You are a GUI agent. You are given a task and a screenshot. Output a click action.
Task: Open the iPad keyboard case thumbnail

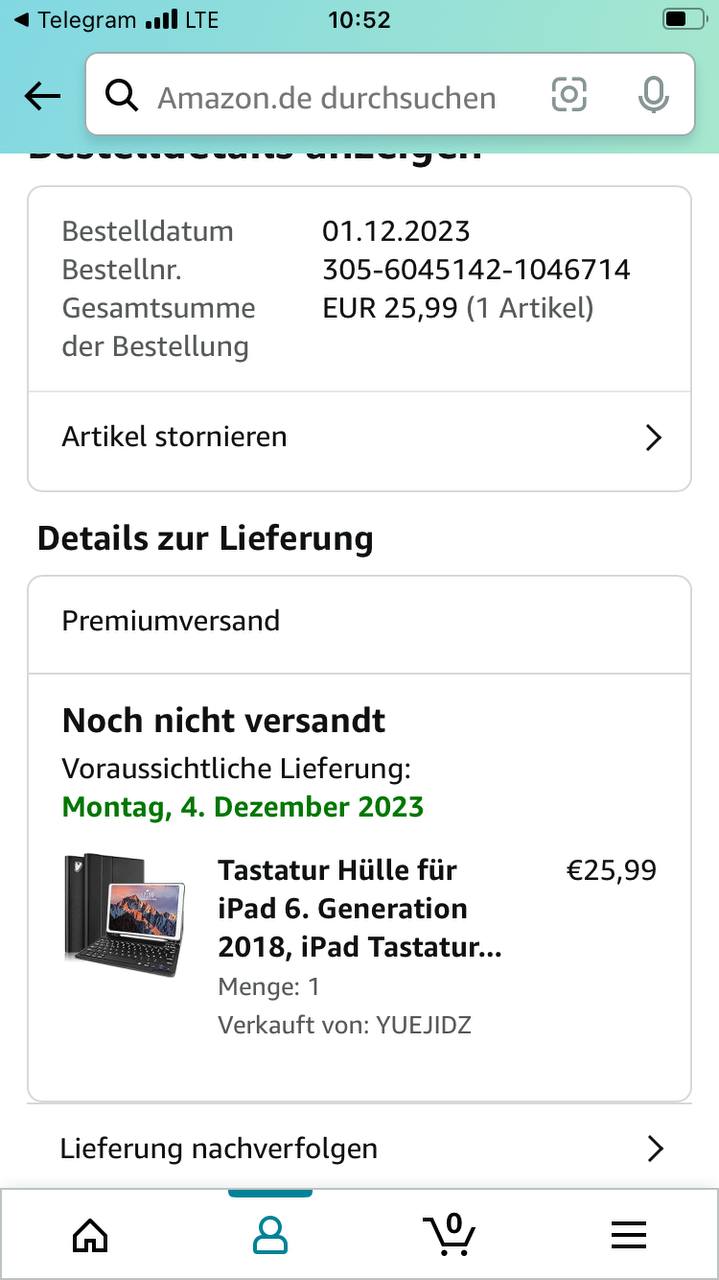[125, 915]
